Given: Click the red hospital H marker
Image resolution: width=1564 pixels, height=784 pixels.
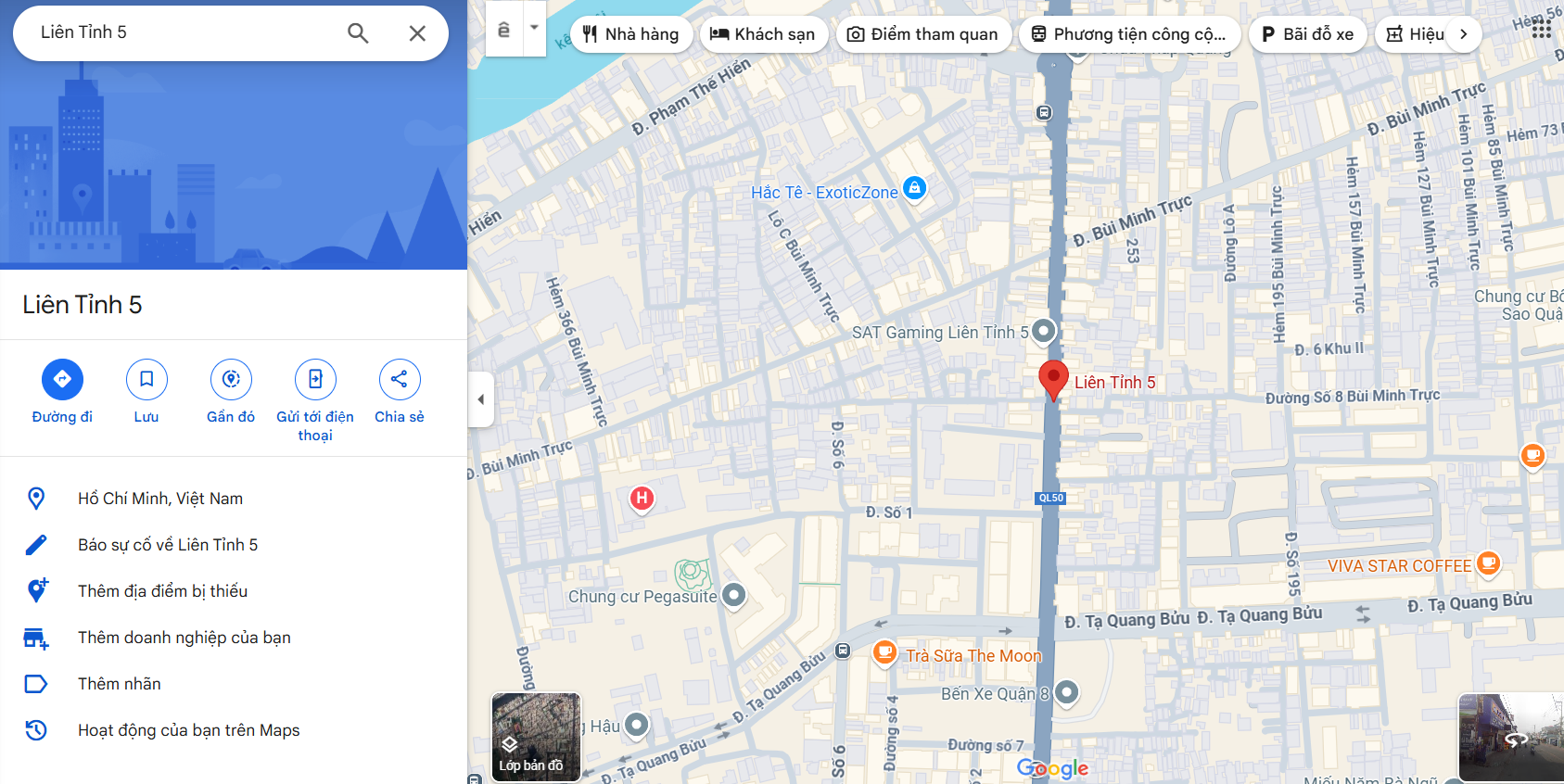Looking at the screenshot, I should 642,499.
